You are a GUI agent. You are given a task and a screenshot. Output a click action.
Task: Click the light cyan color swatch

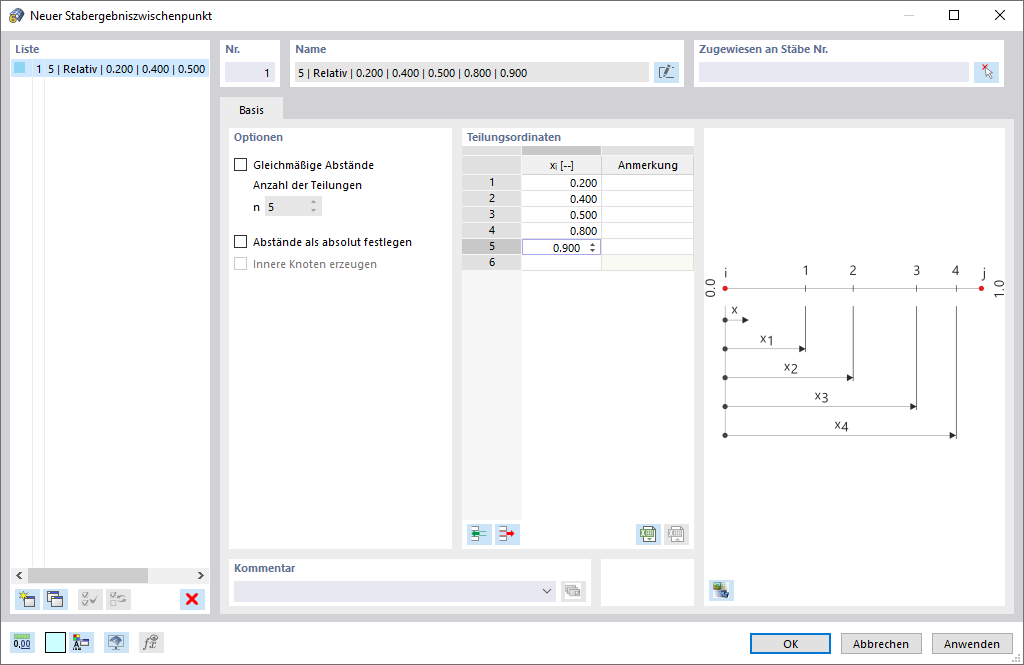pyautogui.click(x=56, y=642)
